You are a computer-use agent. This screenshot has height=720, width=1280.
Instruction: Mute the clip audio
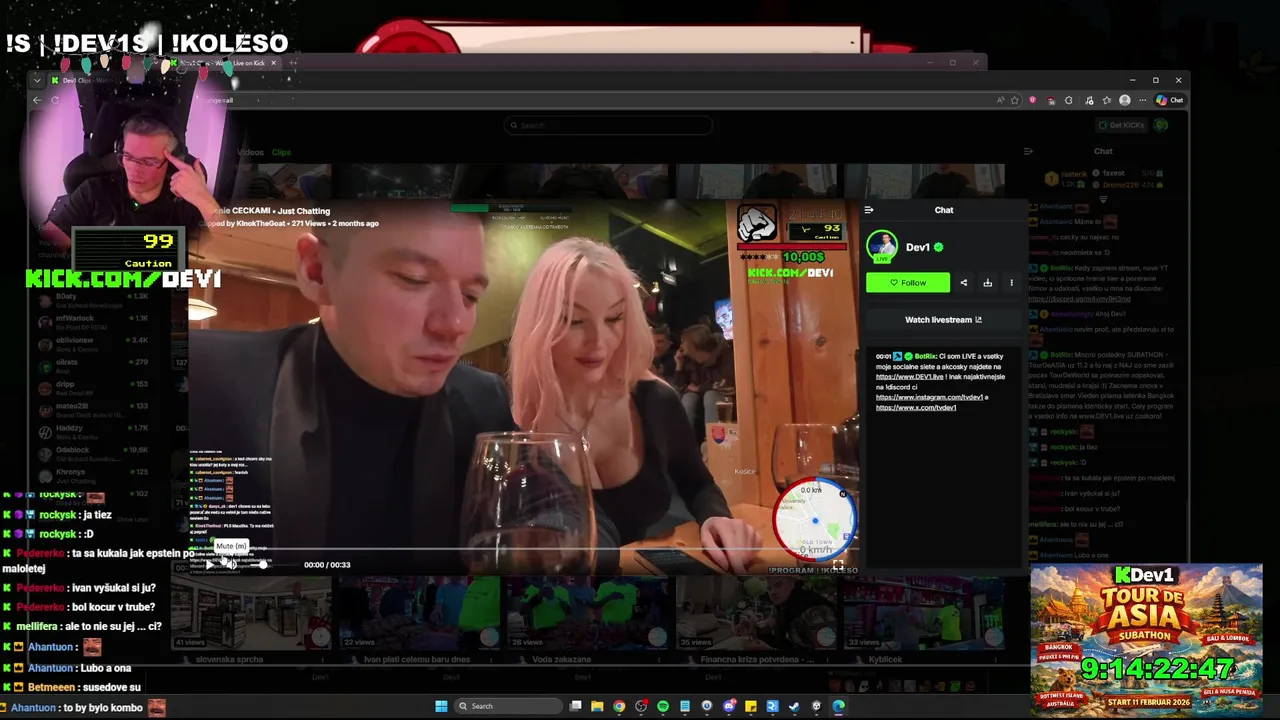point(232,565)
